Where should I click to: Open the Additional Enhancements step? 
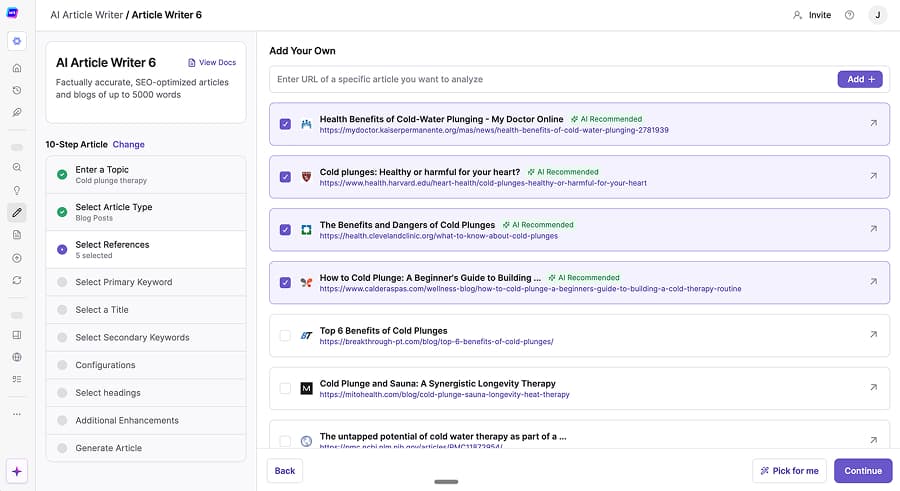[x=146, y=420]
